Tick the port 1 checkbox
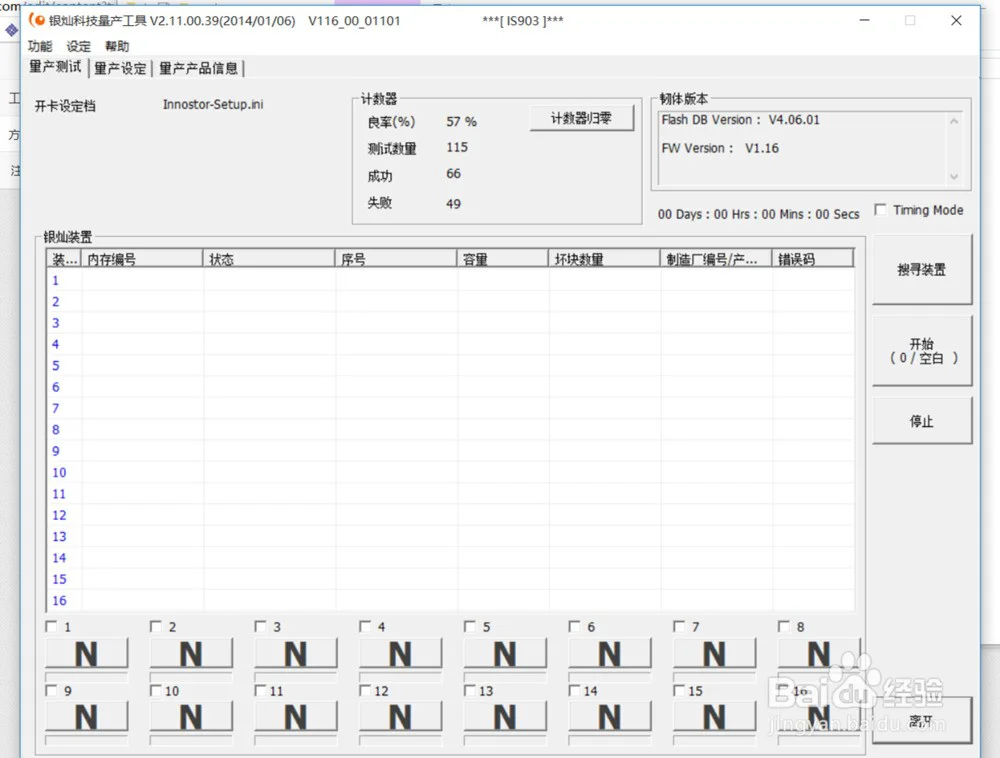 point(51,627)
